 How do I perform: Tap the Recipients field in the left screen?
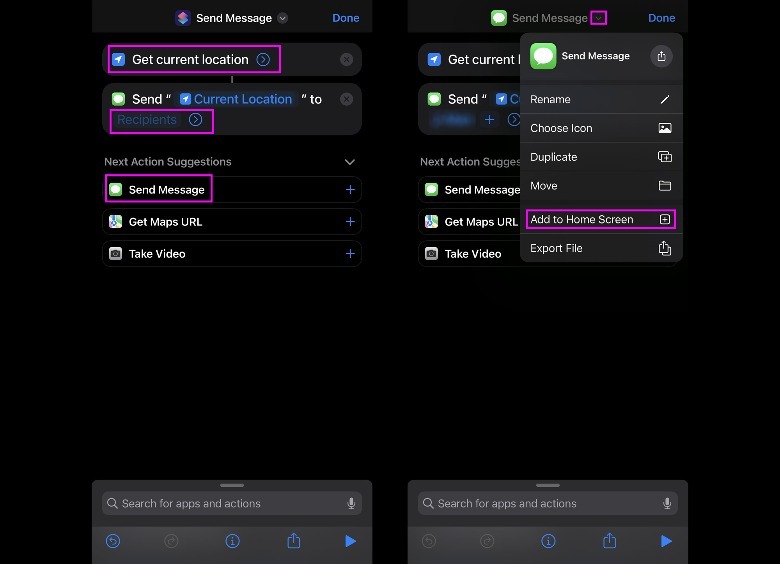(147, 120)
